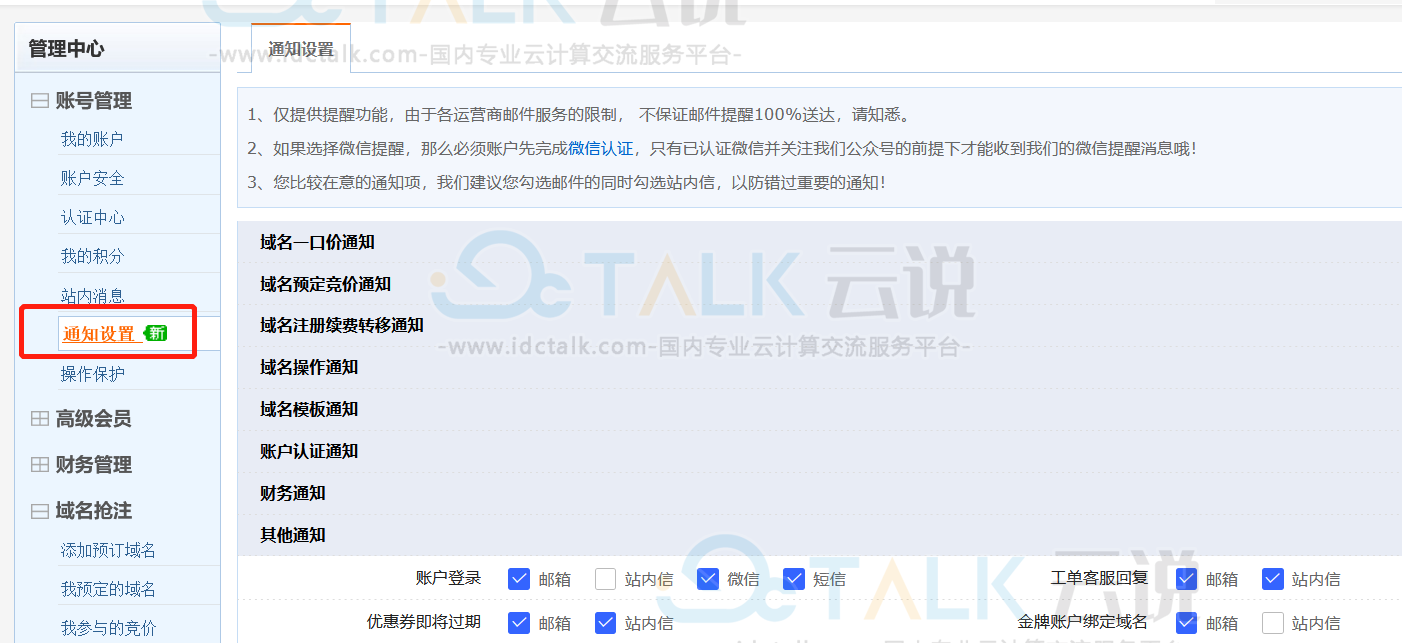Image resolution: width=1402 pixels, height=643 pixels.
Task: Check 站内信 for 金牌账户绑定域名
Action: [x=1273, y=623]
